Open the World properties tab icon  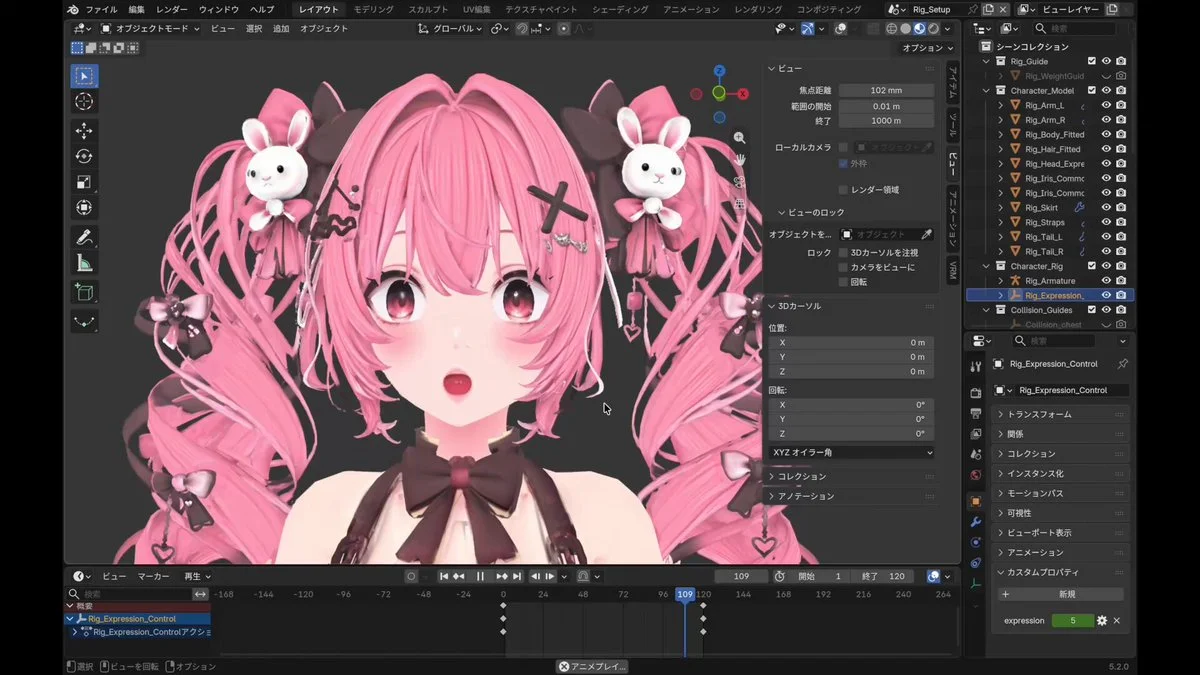pos(976,475)
